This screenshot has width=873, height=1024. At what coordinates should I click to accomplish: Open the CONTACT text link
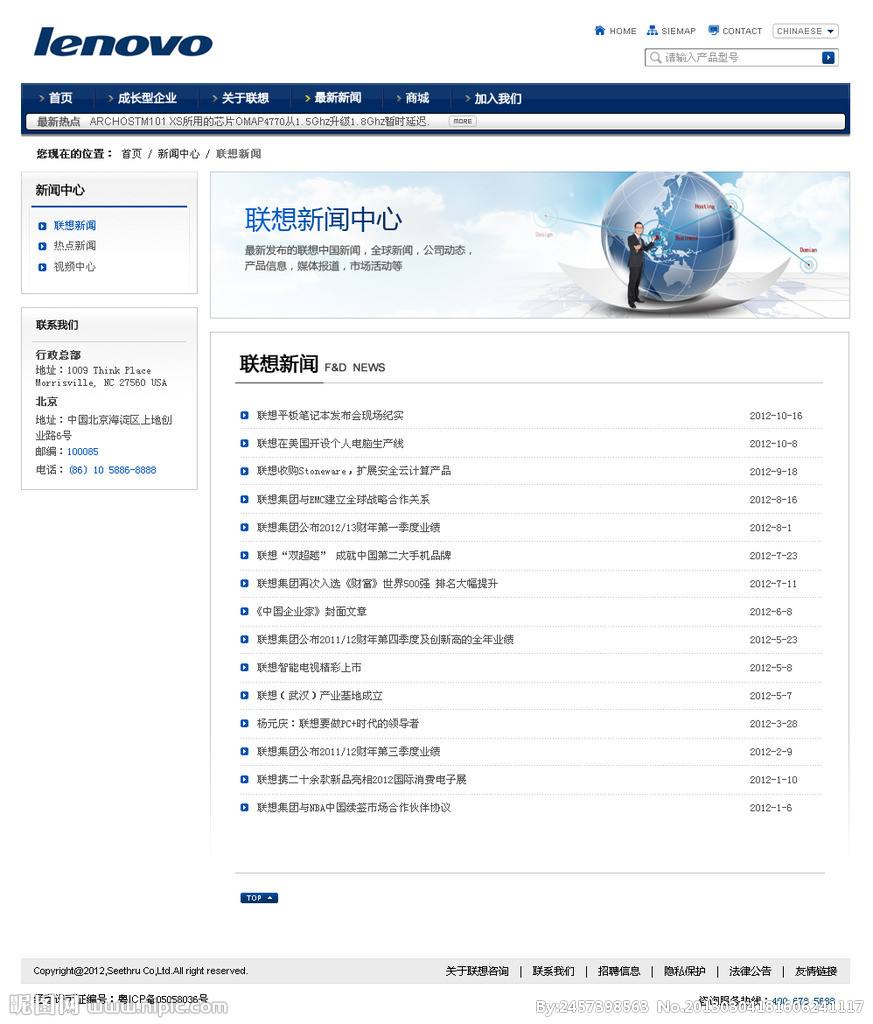click(x=742, y=31)
